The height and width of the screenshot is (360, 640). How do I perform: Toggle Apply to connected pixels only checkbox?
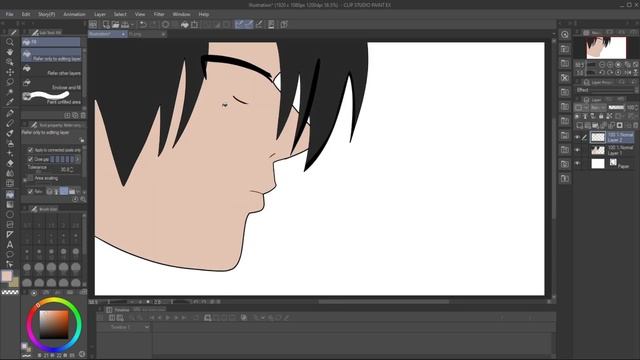(31, 150)
